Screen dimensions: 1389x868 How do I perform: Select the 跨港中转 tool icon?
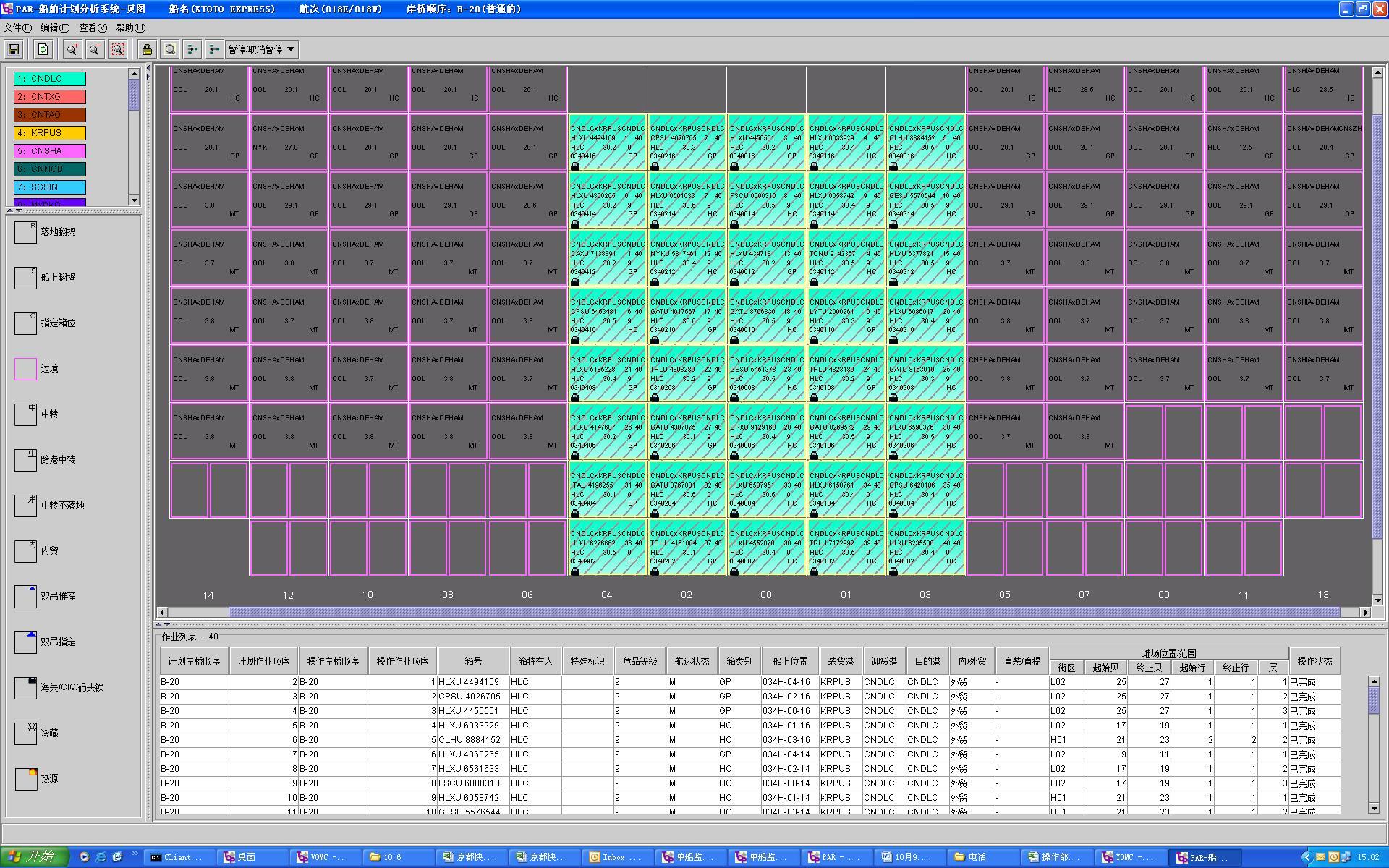click(26, 460)
